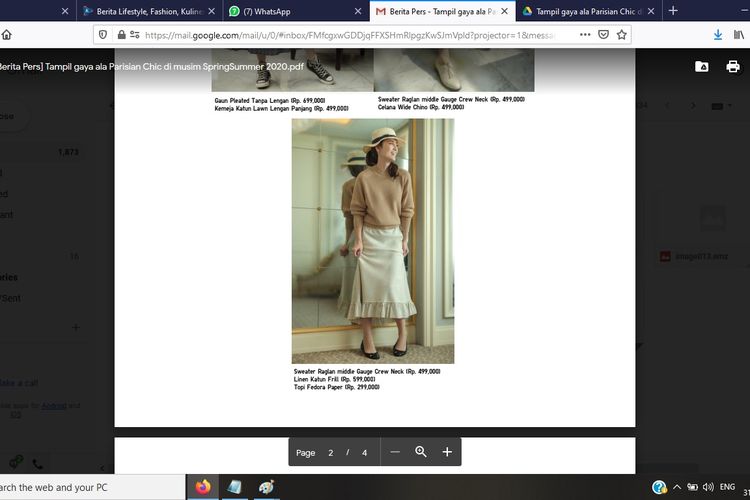Click the magnifier fit-zoom icon
The width and height of the screenshot is (750, 500).
[421, 453]
